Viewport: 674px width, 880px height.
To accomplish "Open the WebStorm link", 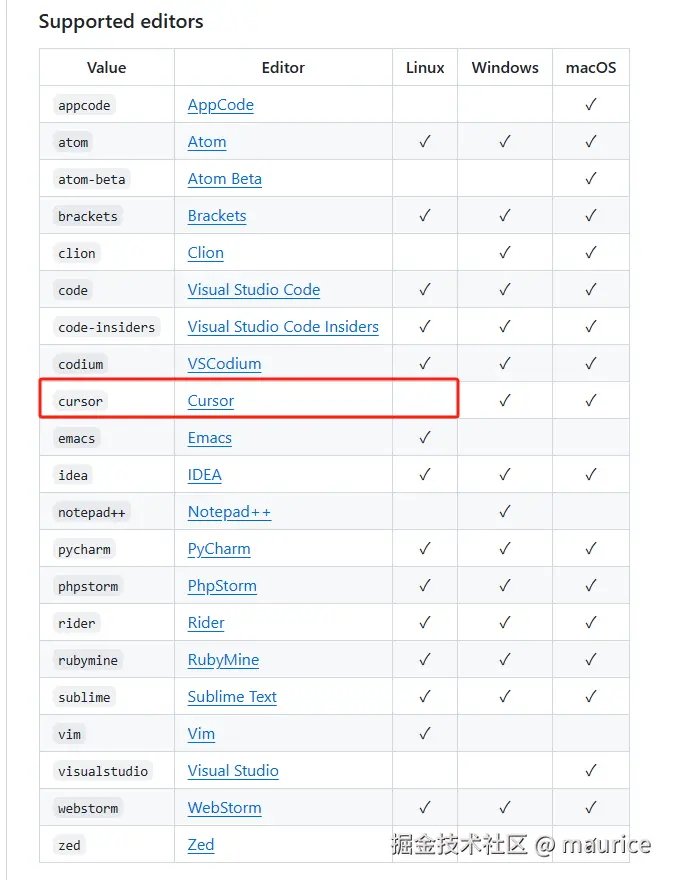I will pyautogui.click(x=224, y=808).
